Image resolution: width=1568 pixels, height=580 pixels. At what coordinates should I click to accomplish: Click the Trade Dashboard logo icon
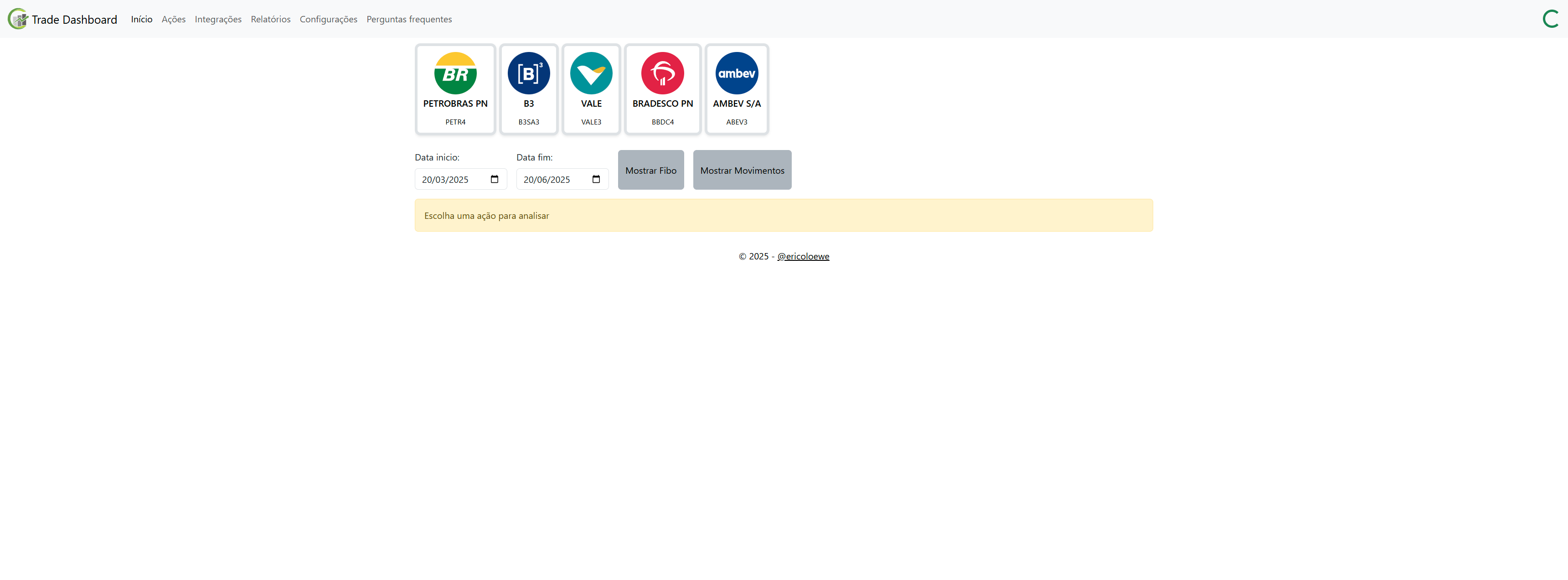(18, 19)
